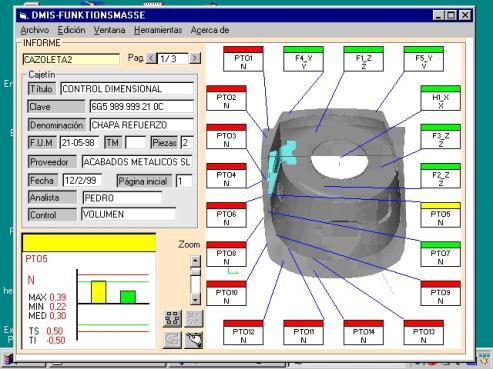Open the Archivo menu

click(35, 30)
